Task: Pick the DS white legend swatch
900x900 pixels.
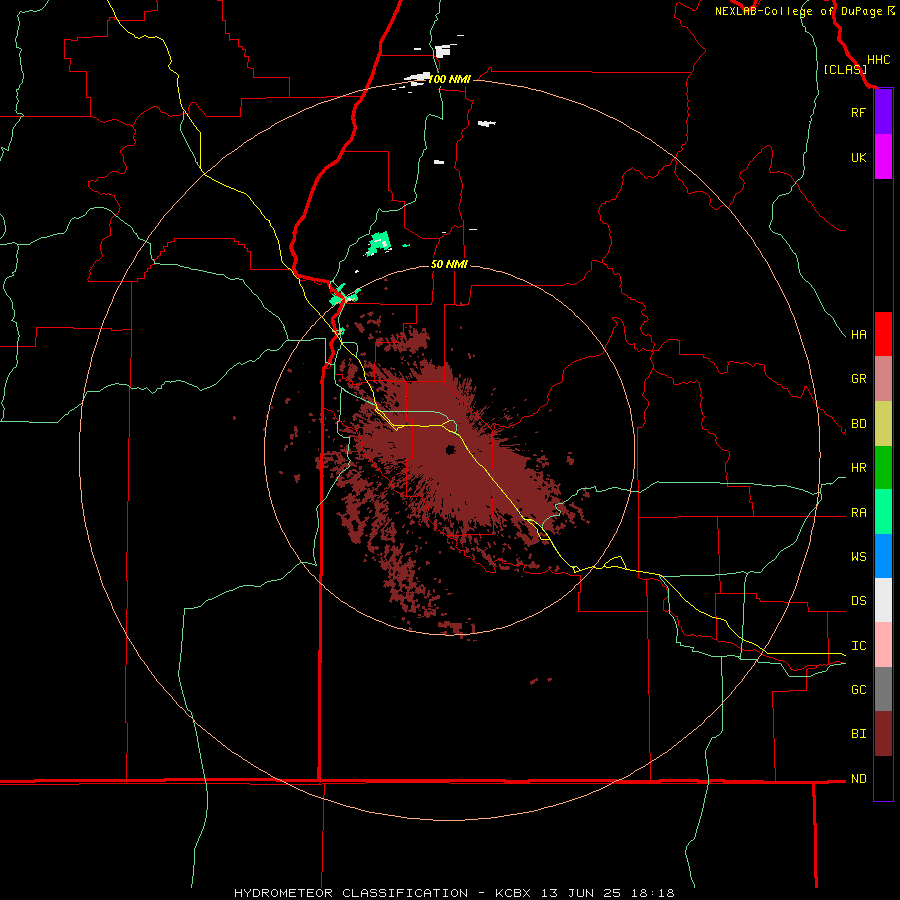Action: coord(883,600)
